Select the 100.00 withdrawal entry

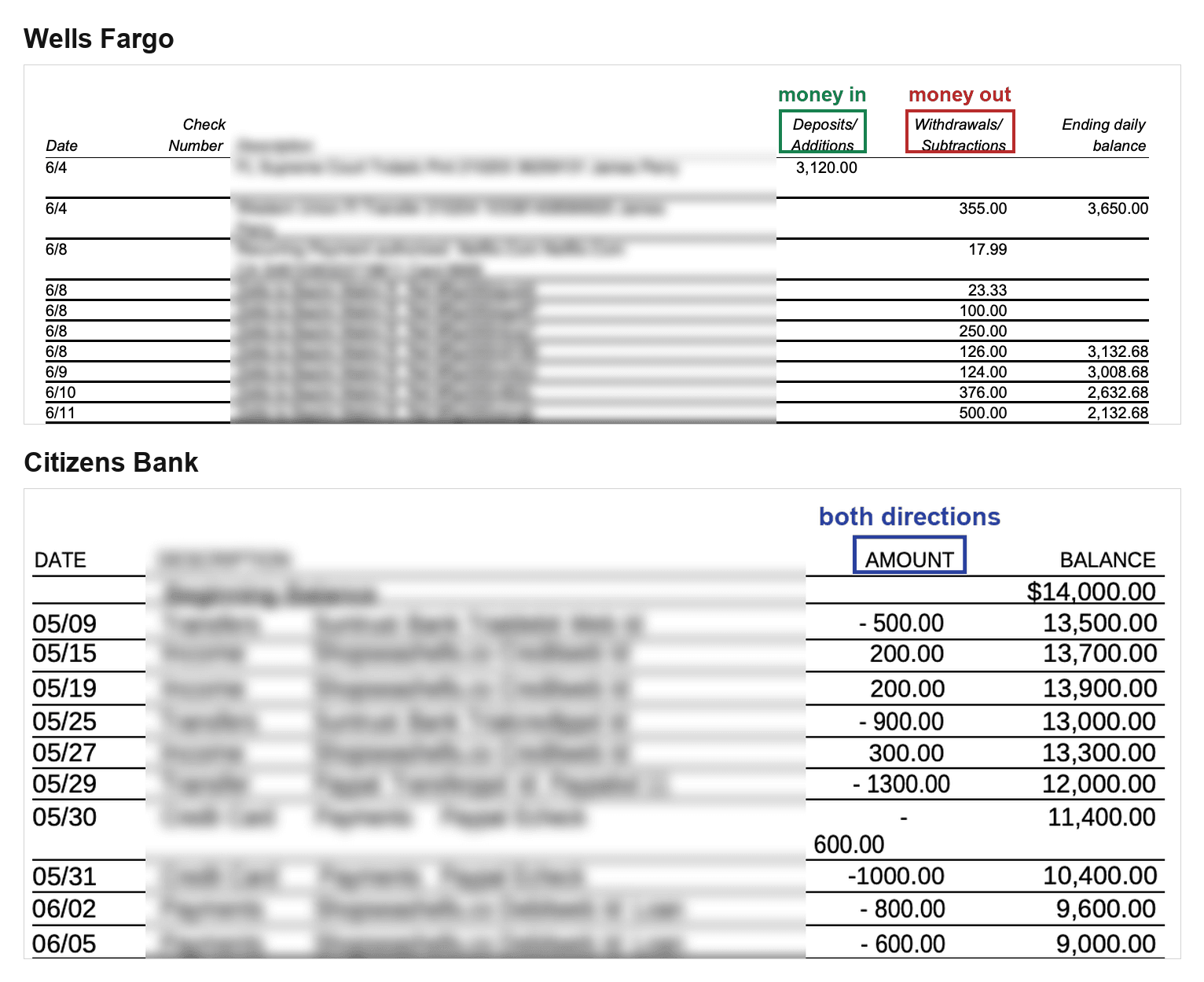click(982, 311)
